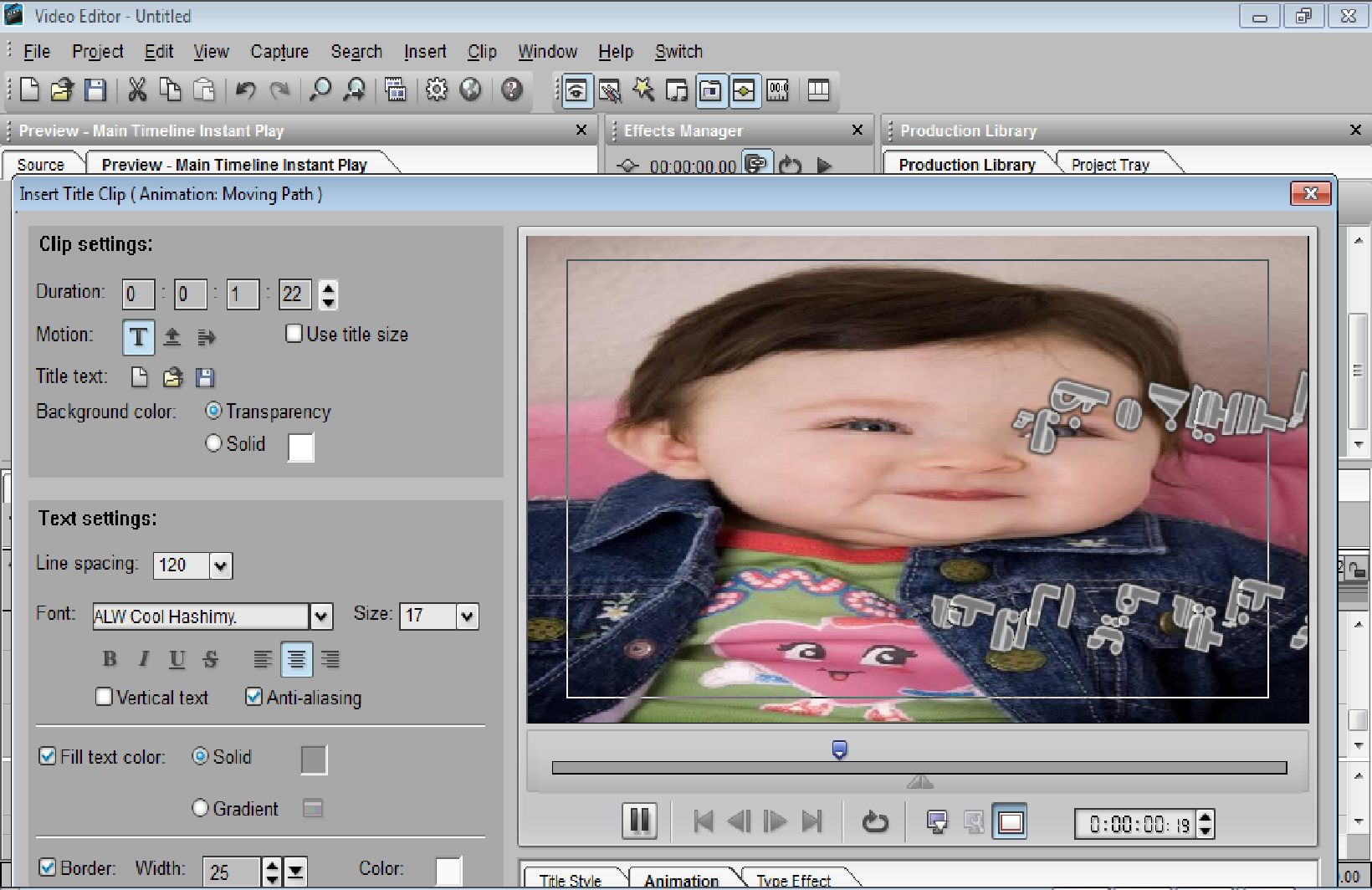The width and height of the screenshot is (1372, 890).
Task: Open title text file icon
Action: 172,378
